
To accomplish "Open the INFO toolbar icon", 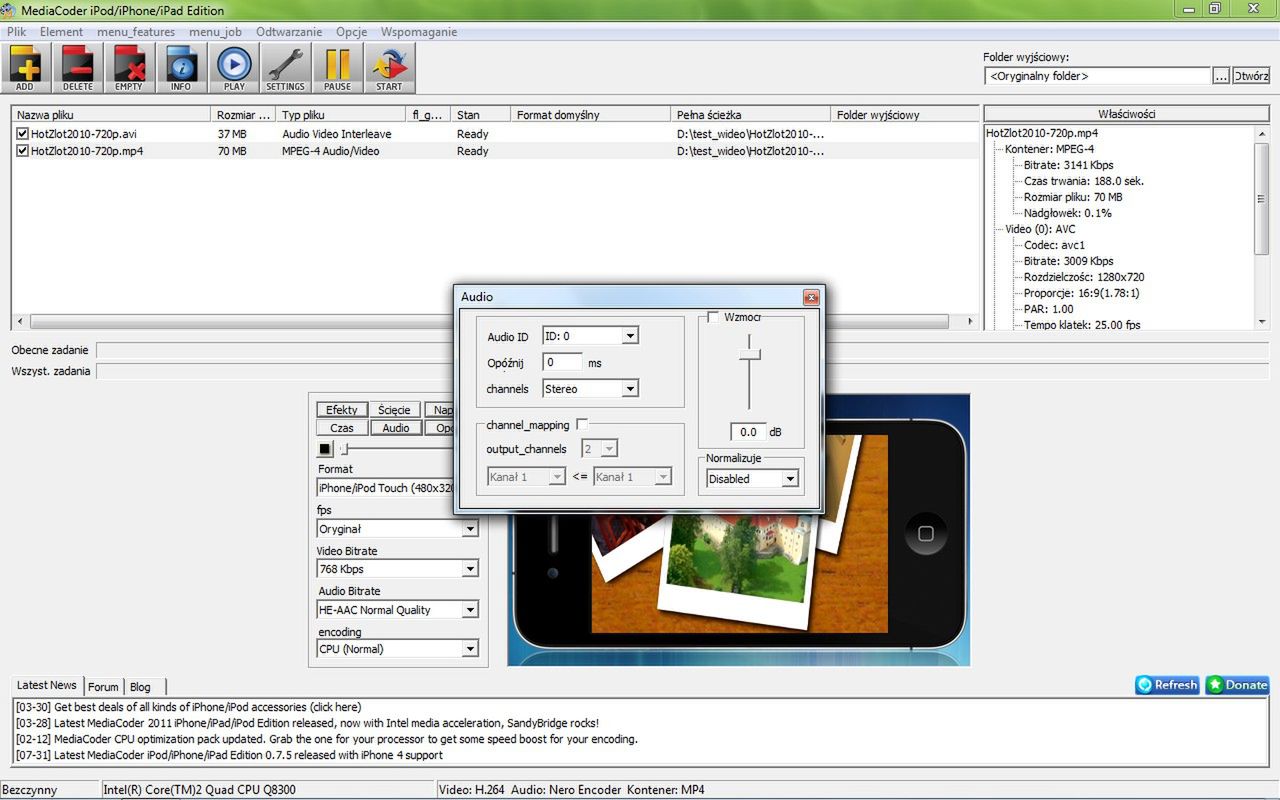I will pos(181,68).
